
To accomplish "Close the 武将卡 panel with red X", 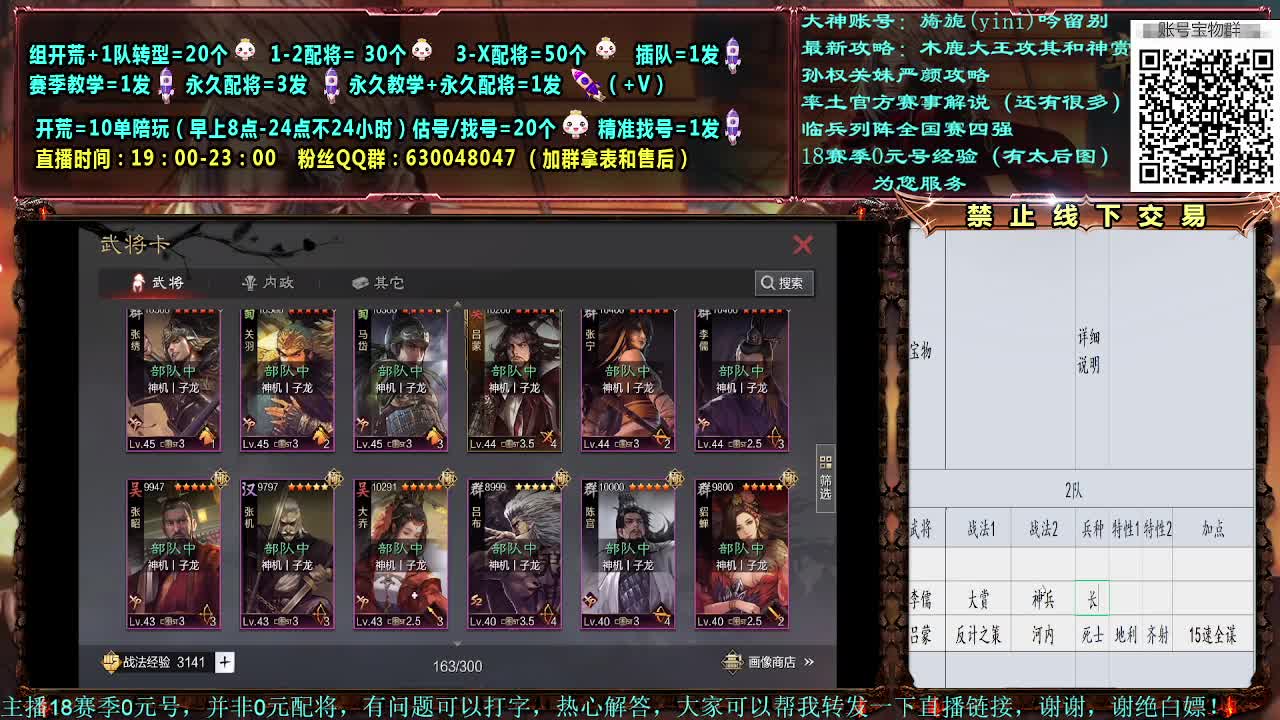I will 802,245.
